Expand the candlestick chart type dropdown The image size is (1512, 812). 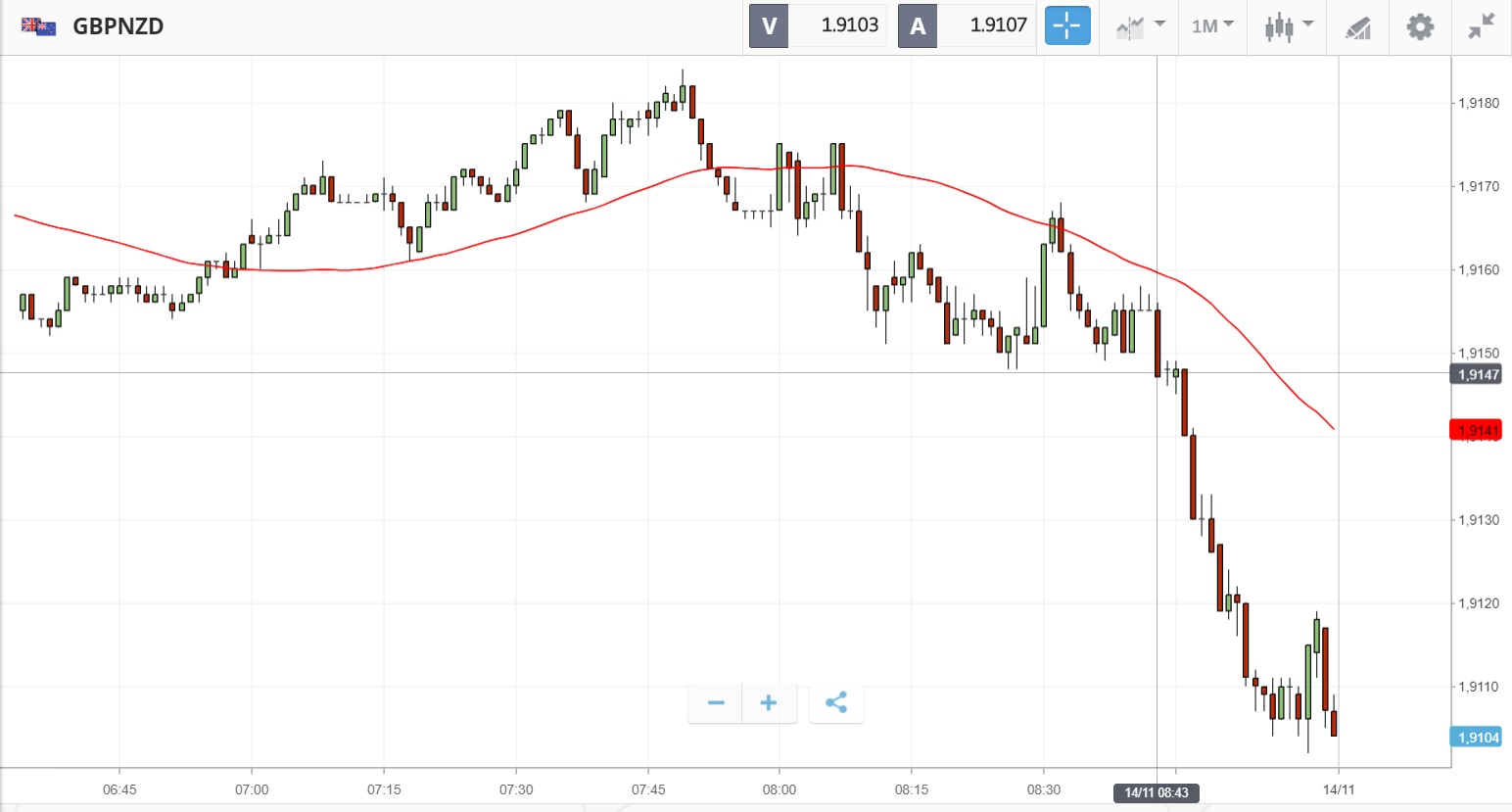1288,26
